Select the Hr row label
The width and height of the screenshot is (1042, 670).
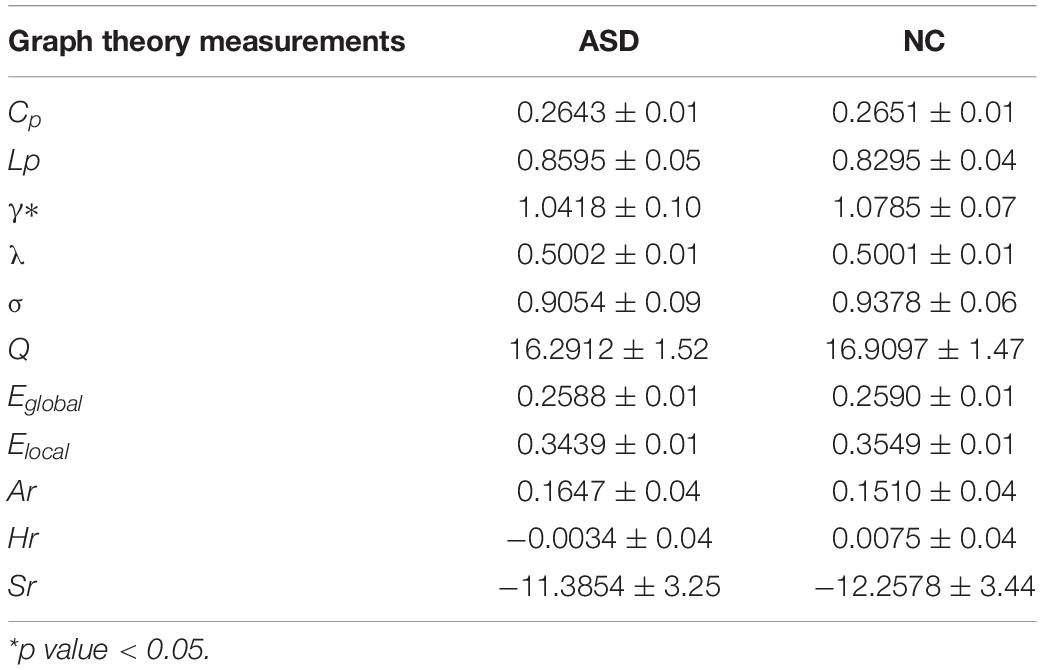pos(23,538)
